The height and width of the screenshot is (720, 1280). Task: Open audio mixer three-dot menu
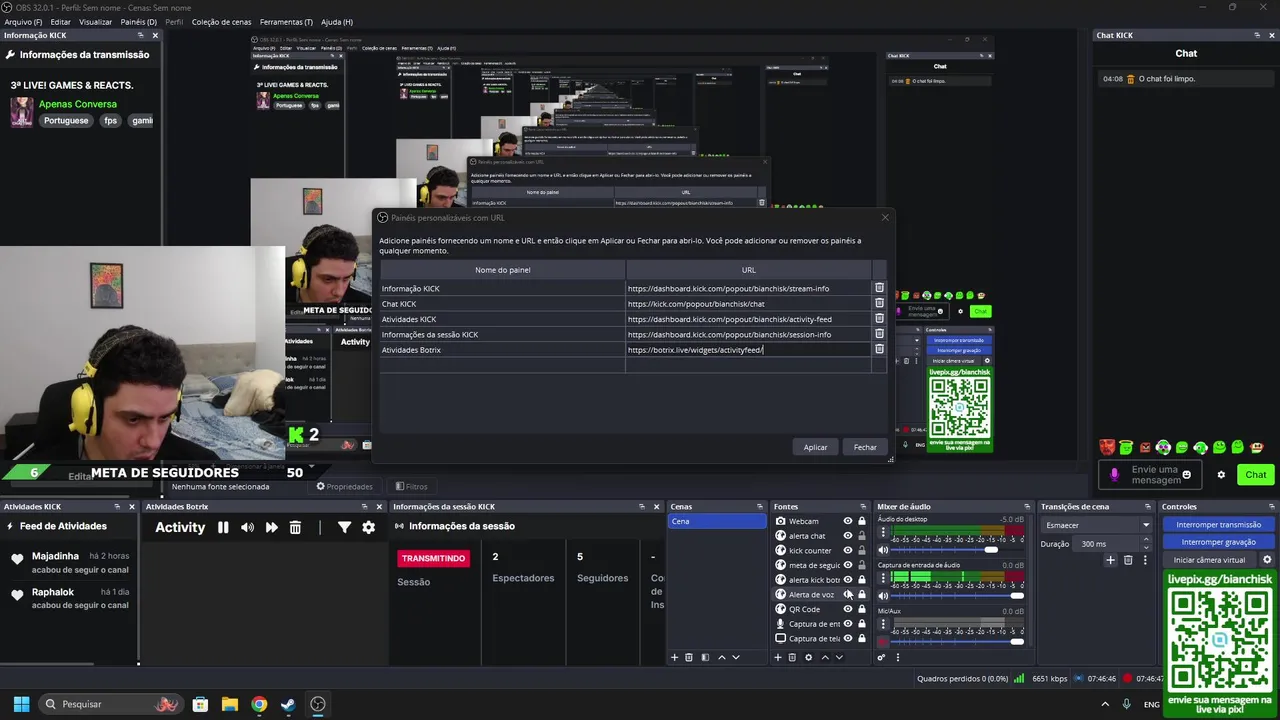tap(897, 657)
